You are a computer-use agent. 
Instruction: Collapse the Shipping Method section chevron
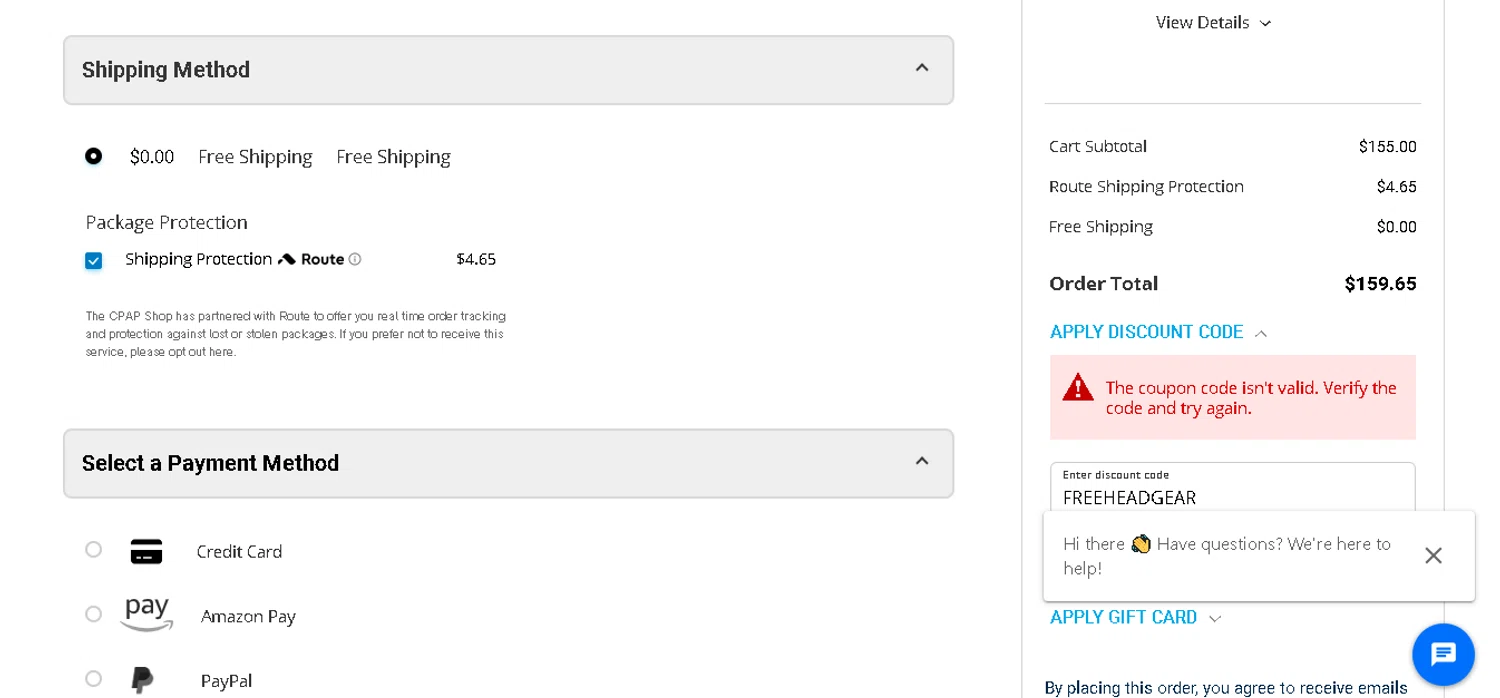coord(922,68)
